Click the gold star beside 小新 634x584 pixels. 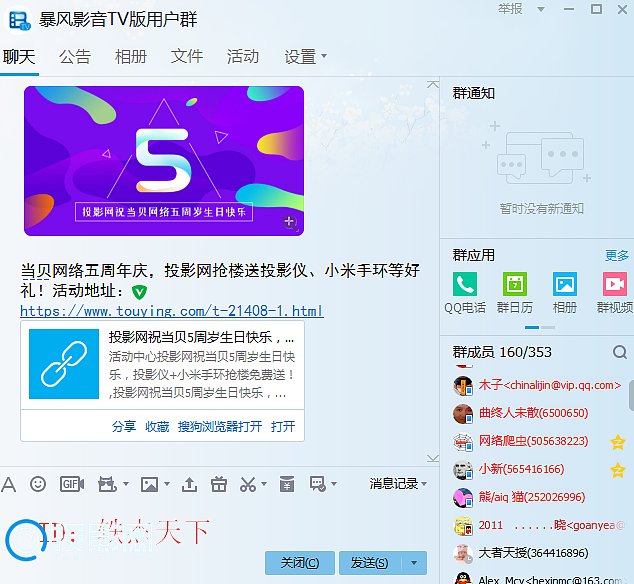coord(617,470)
